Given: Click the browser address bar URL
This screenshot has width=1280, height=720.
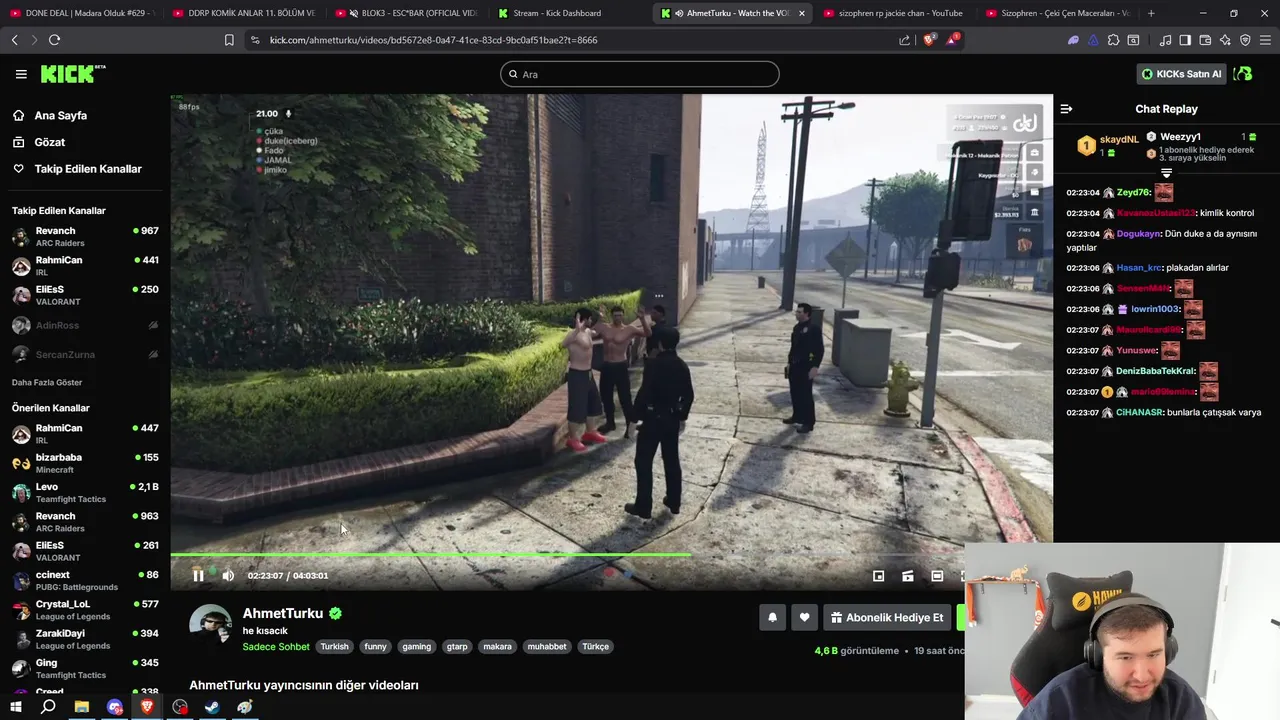Looking at the screenshot, I should (434, 40).
